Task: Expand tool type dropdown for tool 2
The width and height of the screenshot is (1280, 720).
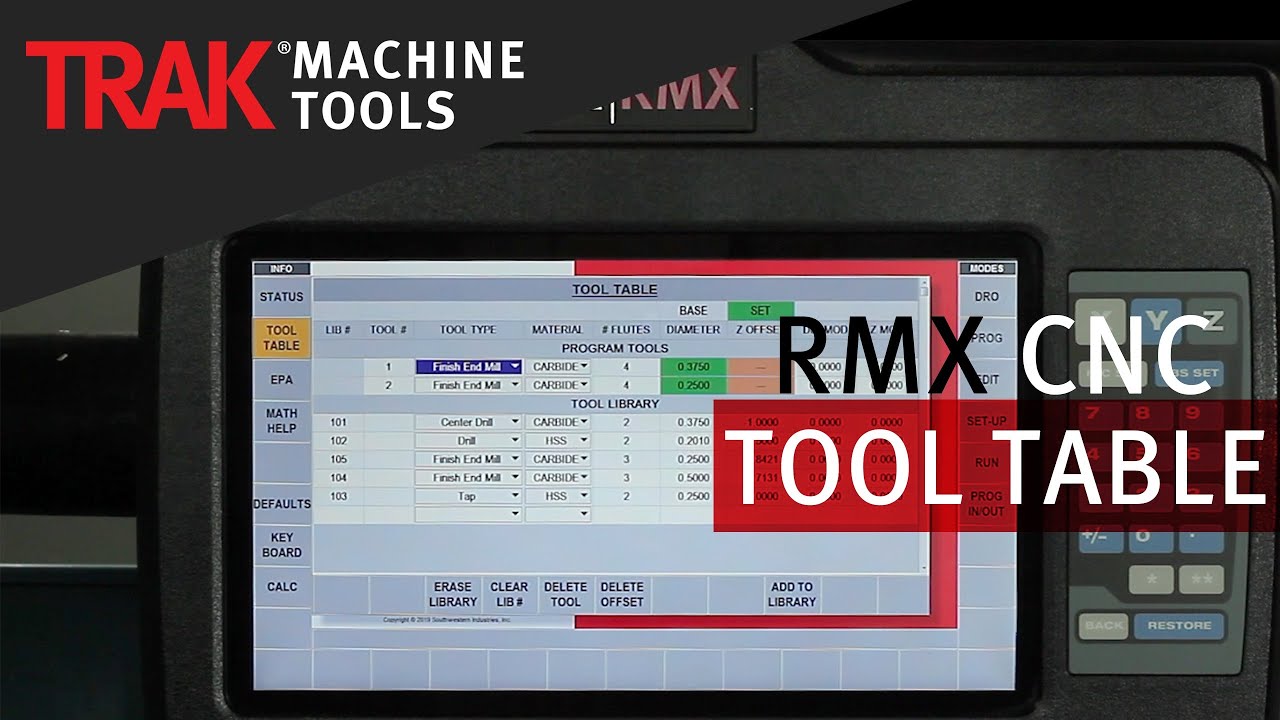Action: tap(515, 385)
